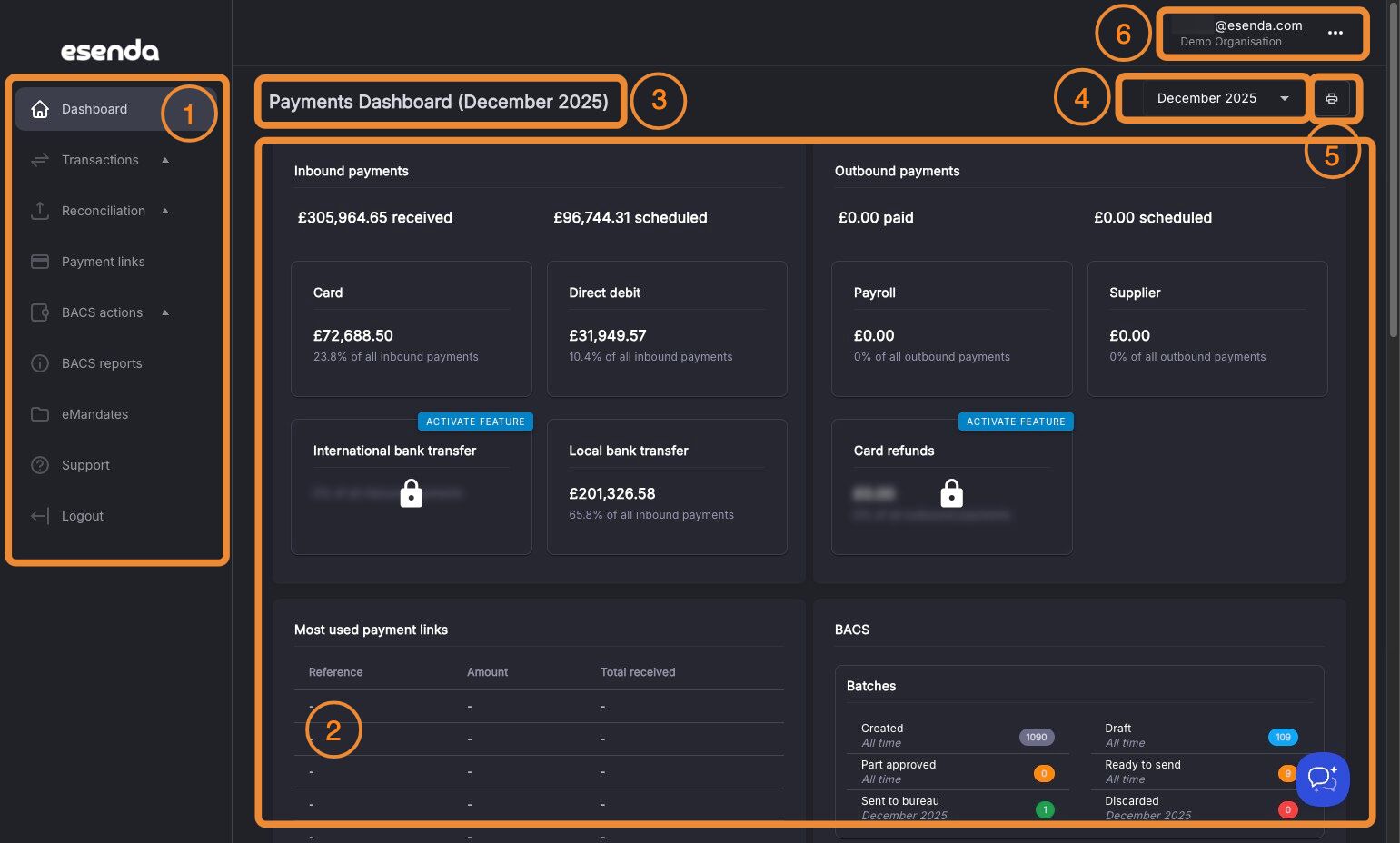Click the Payment links card icon
This screenshot has width=1400, height=843.
click(x=40, y=262)
